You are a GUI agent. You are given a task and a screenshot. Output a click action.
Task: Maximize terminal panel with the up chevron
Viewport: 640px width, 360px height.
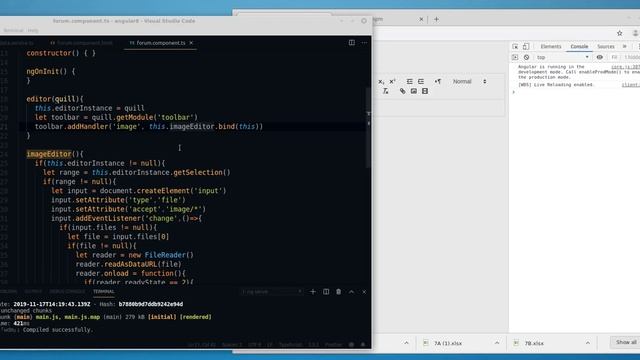[x=351, y=292]
